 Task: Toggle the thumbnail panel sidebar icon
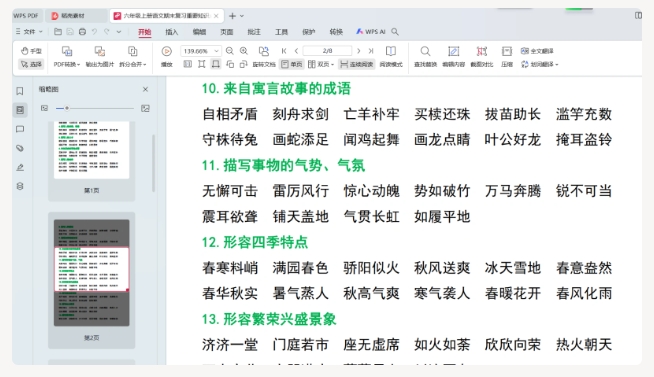[x=20, y=110]
